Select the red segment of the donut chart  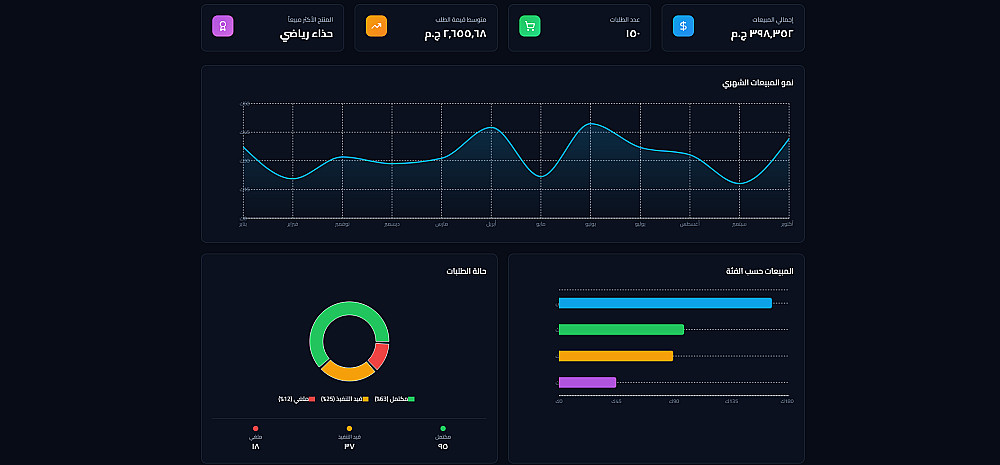pyautogui.click(x=379, y=355)
